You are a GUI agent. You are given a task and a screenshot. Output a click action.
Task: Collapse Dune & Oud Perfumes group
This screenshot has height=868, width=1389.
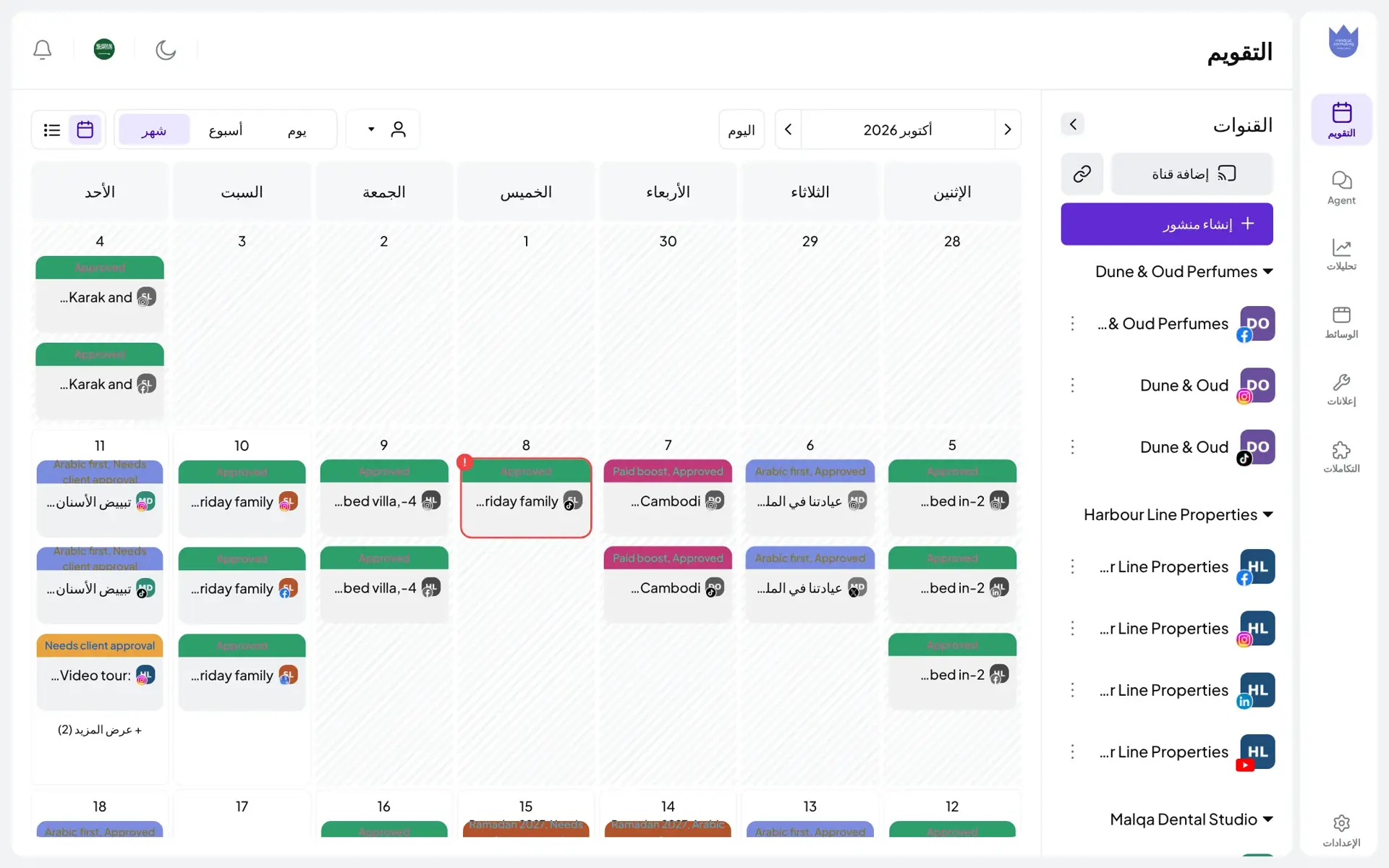tap(1184, 271)
